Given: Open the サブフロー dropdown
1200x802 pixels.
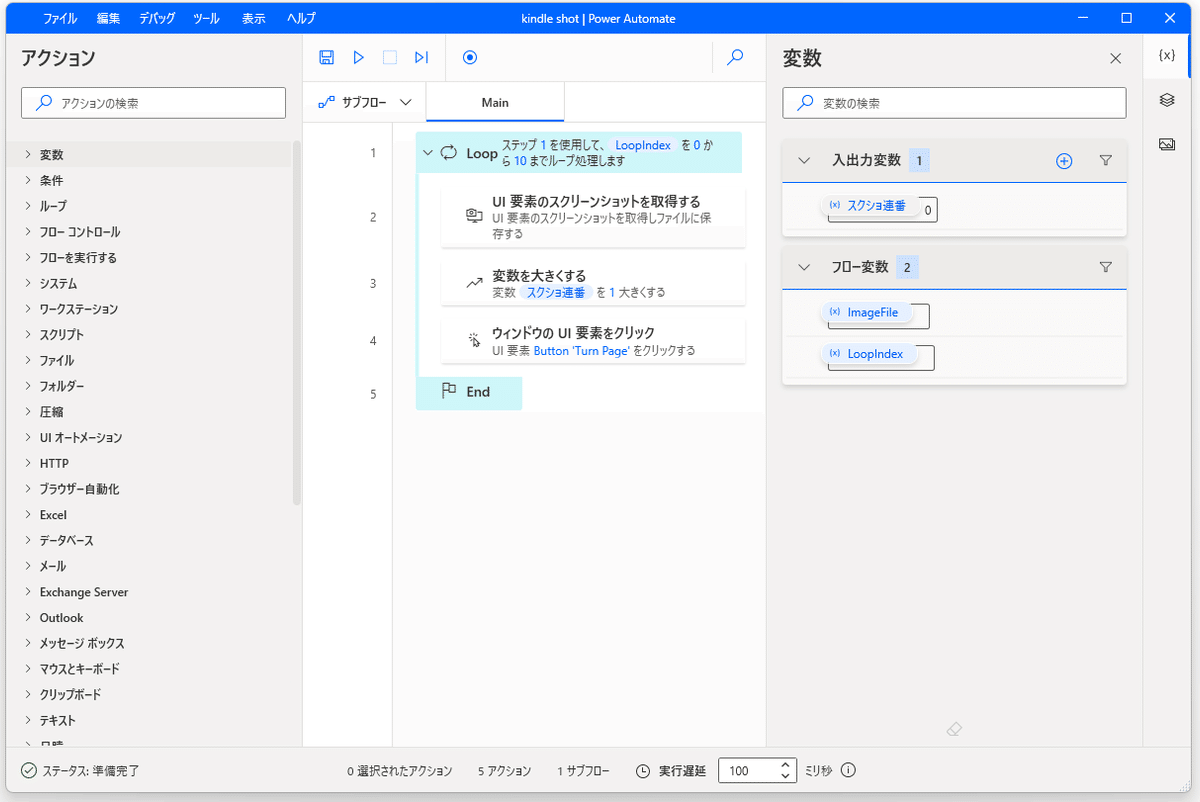Looking at the screenshot, I should coord(364,102).
